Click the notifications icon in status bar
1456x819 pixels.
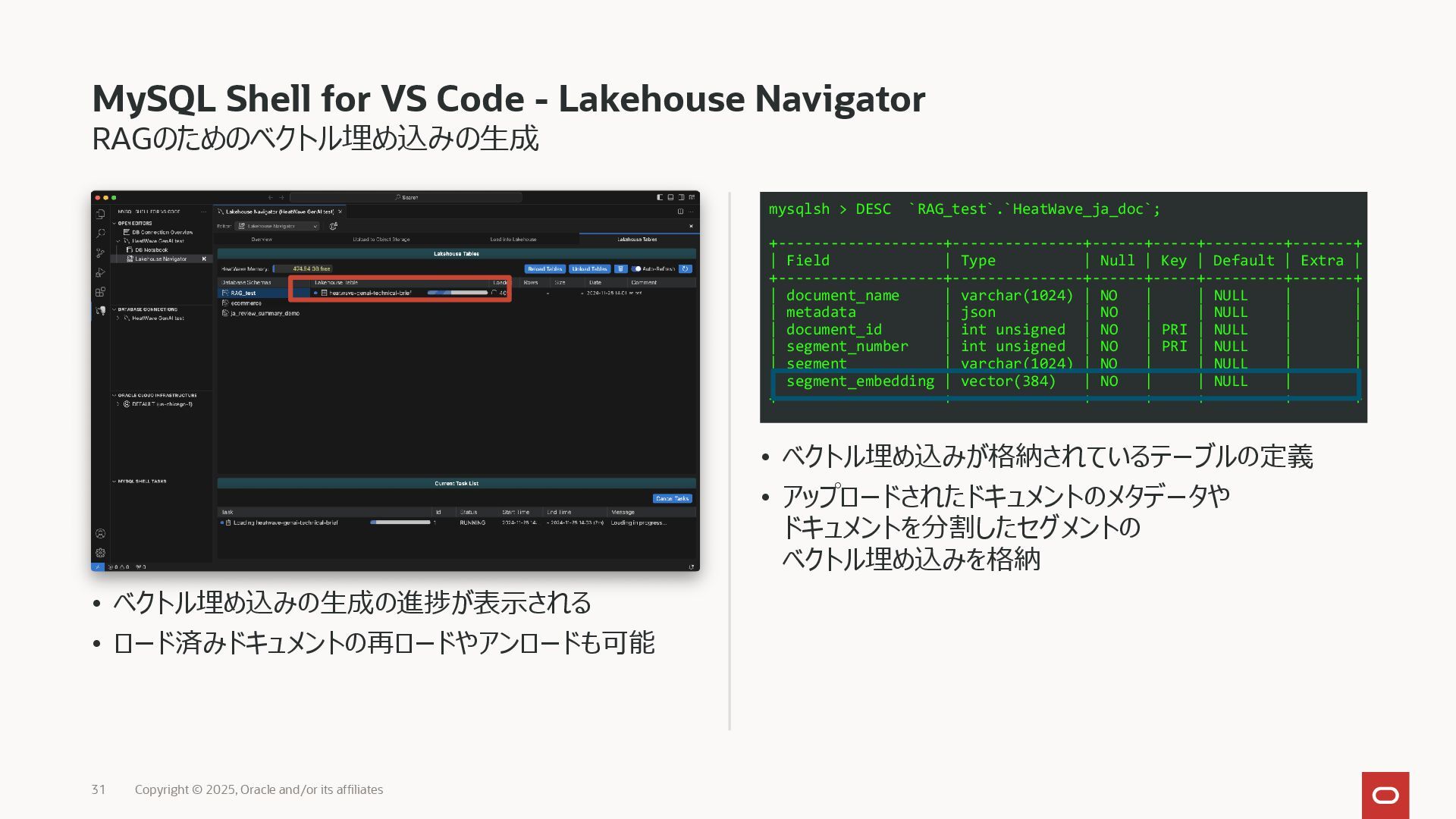(x=691, y=567)
